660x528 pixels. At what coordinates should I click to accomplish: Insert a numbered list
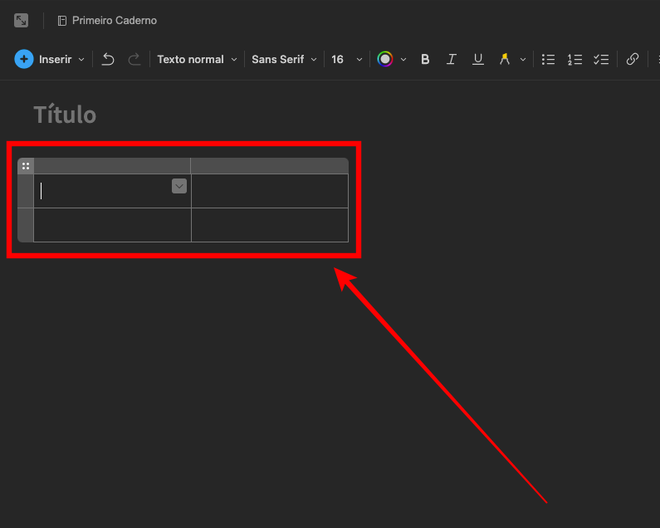tap(575, 59)
